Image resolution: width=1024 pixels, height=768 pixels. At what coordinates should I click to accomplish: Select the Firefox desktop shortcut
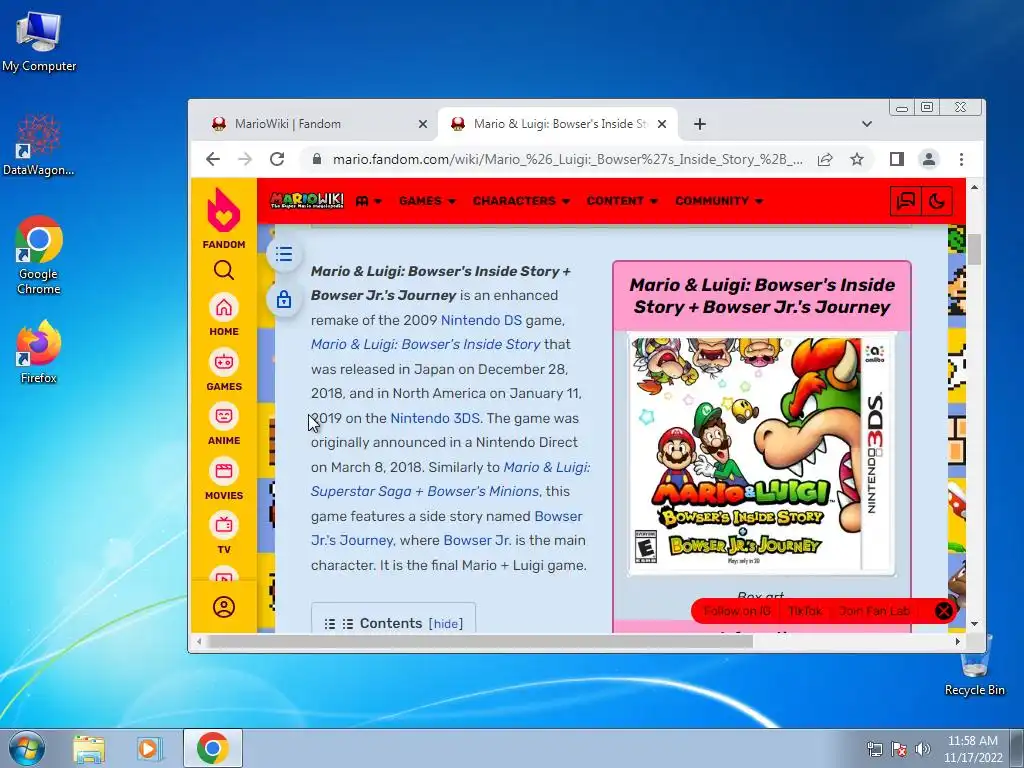pos(39,351)
